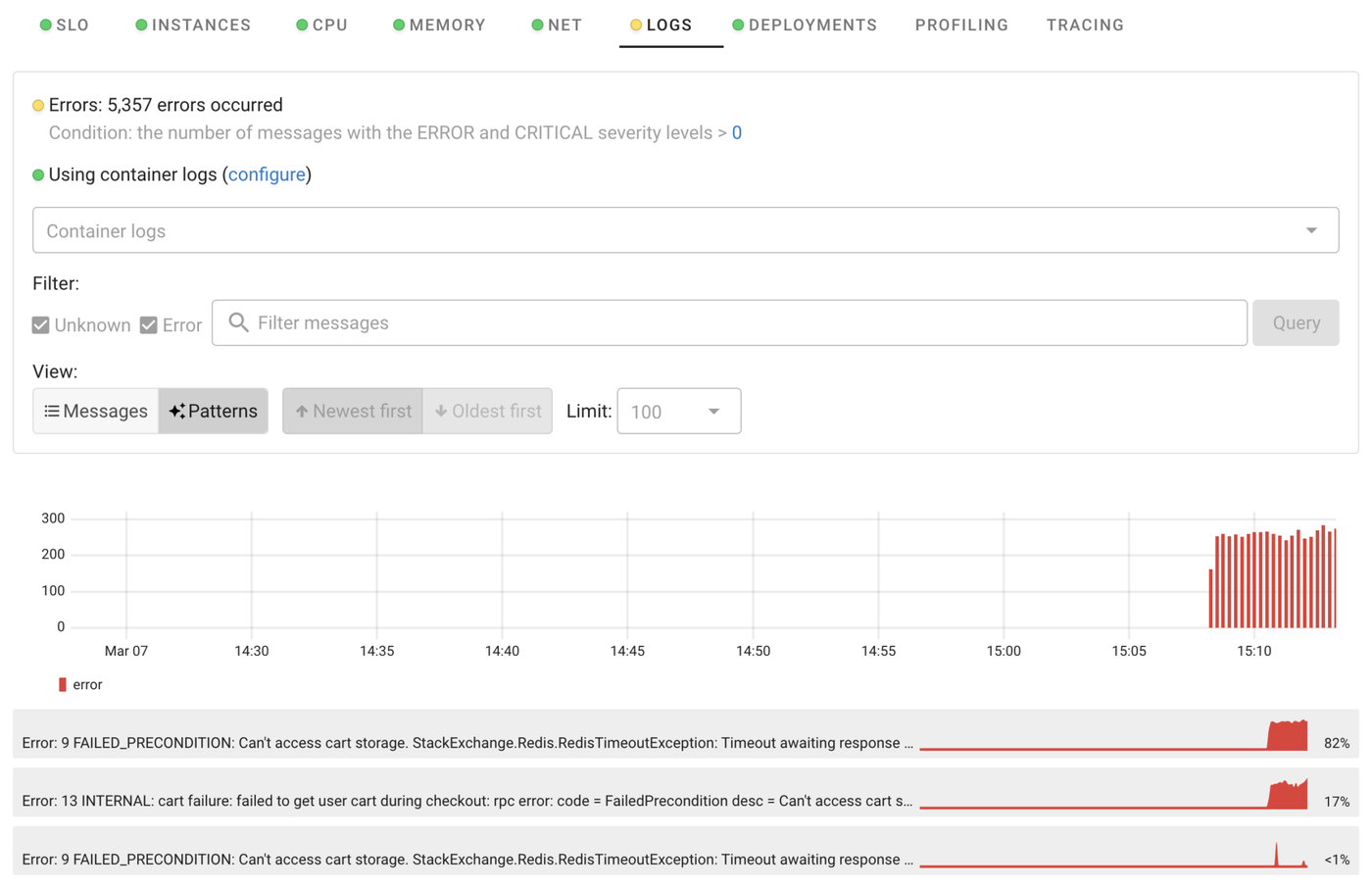Switch view to Messages
The width and height of the screenshot is (1372, 888).
[96, 412]
